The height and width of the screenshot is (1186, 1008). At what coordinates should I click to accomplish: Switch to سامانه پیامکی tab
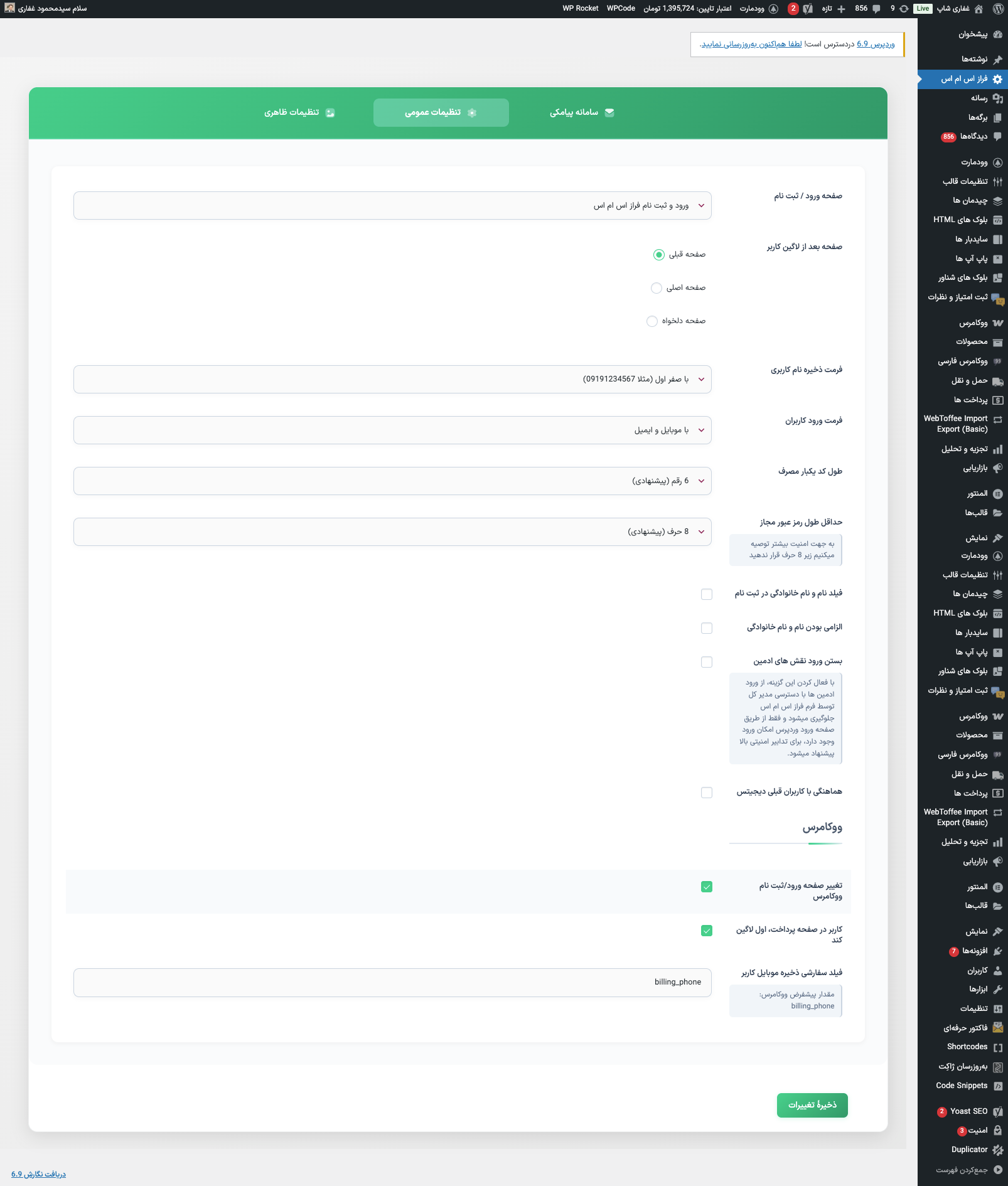[582, 112]
